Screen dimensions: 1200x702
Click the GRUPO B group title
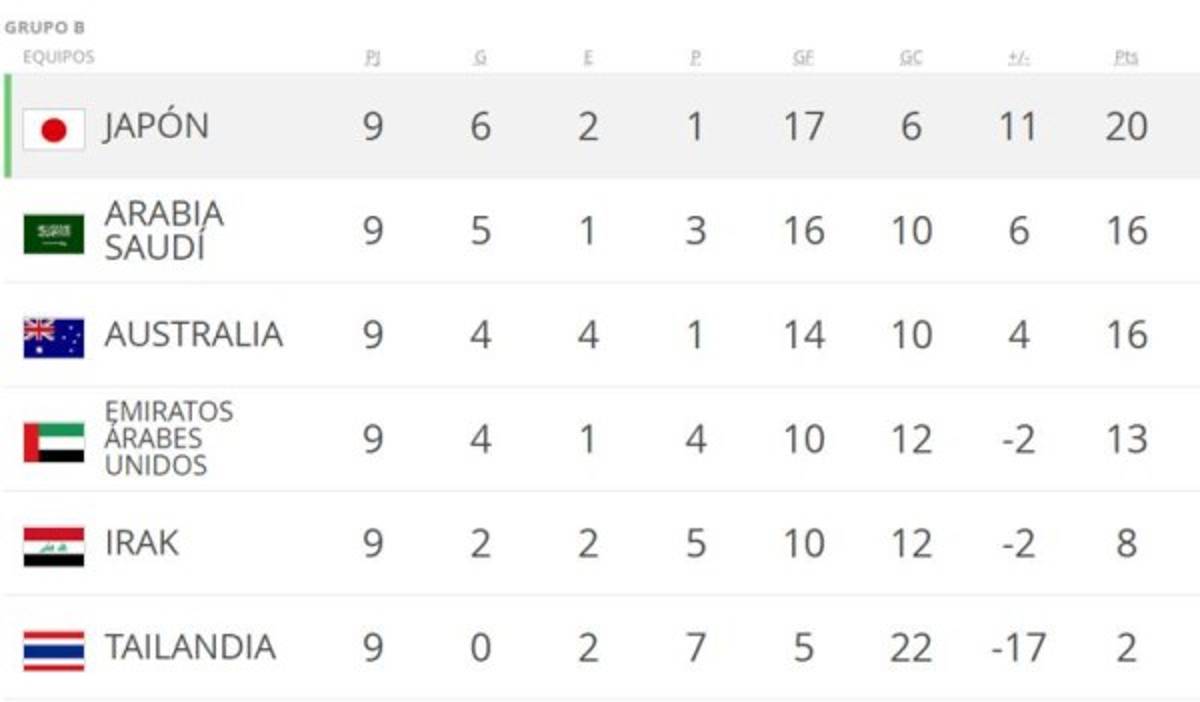tap(44, 28)
